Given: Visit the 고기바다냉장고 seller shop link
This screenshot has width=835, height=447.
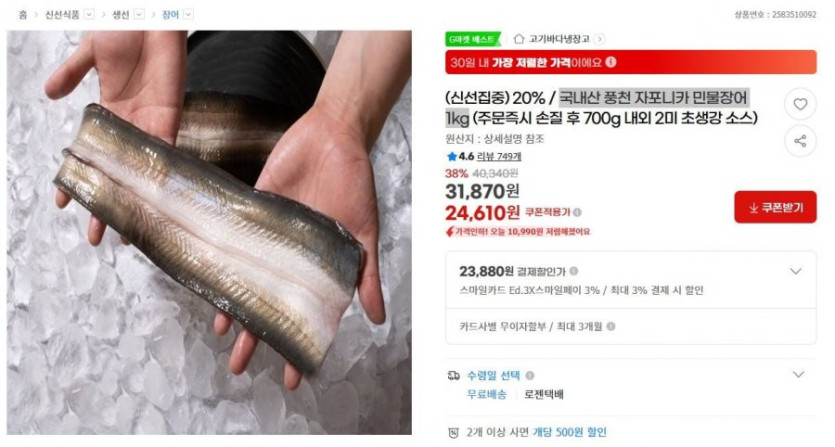Looking at the screenshot, I should 559,39.
